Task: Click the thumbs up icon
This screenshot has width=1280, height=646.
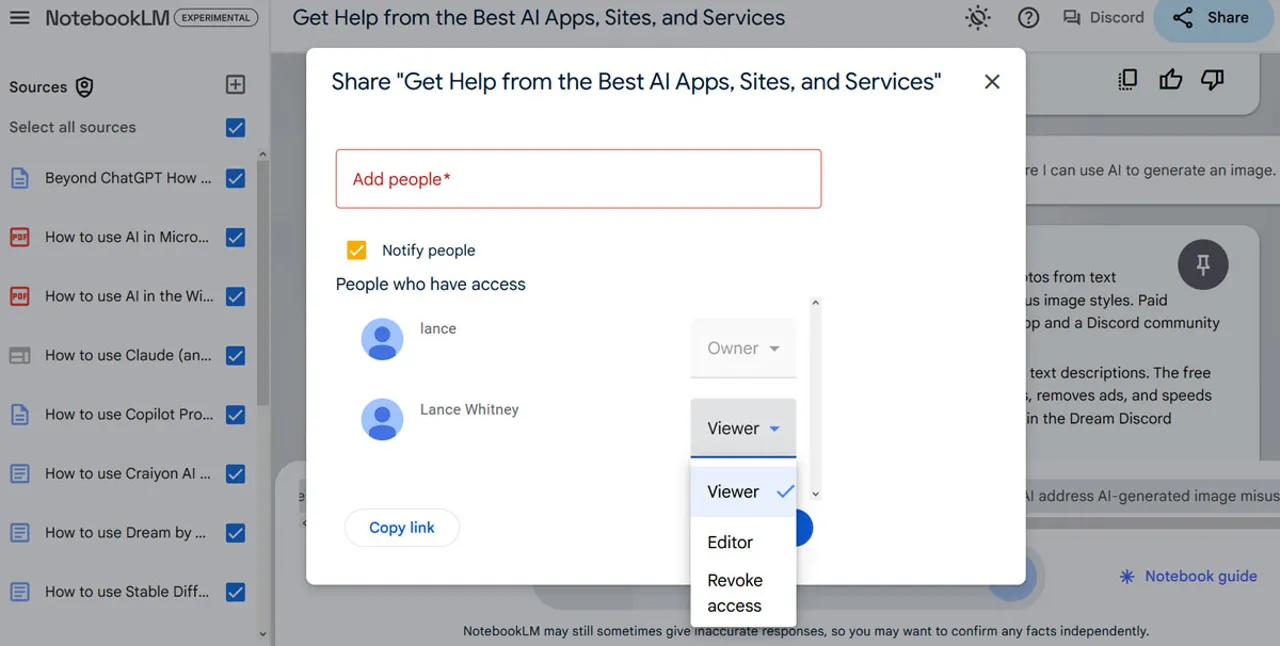Action: [1170, 80]
